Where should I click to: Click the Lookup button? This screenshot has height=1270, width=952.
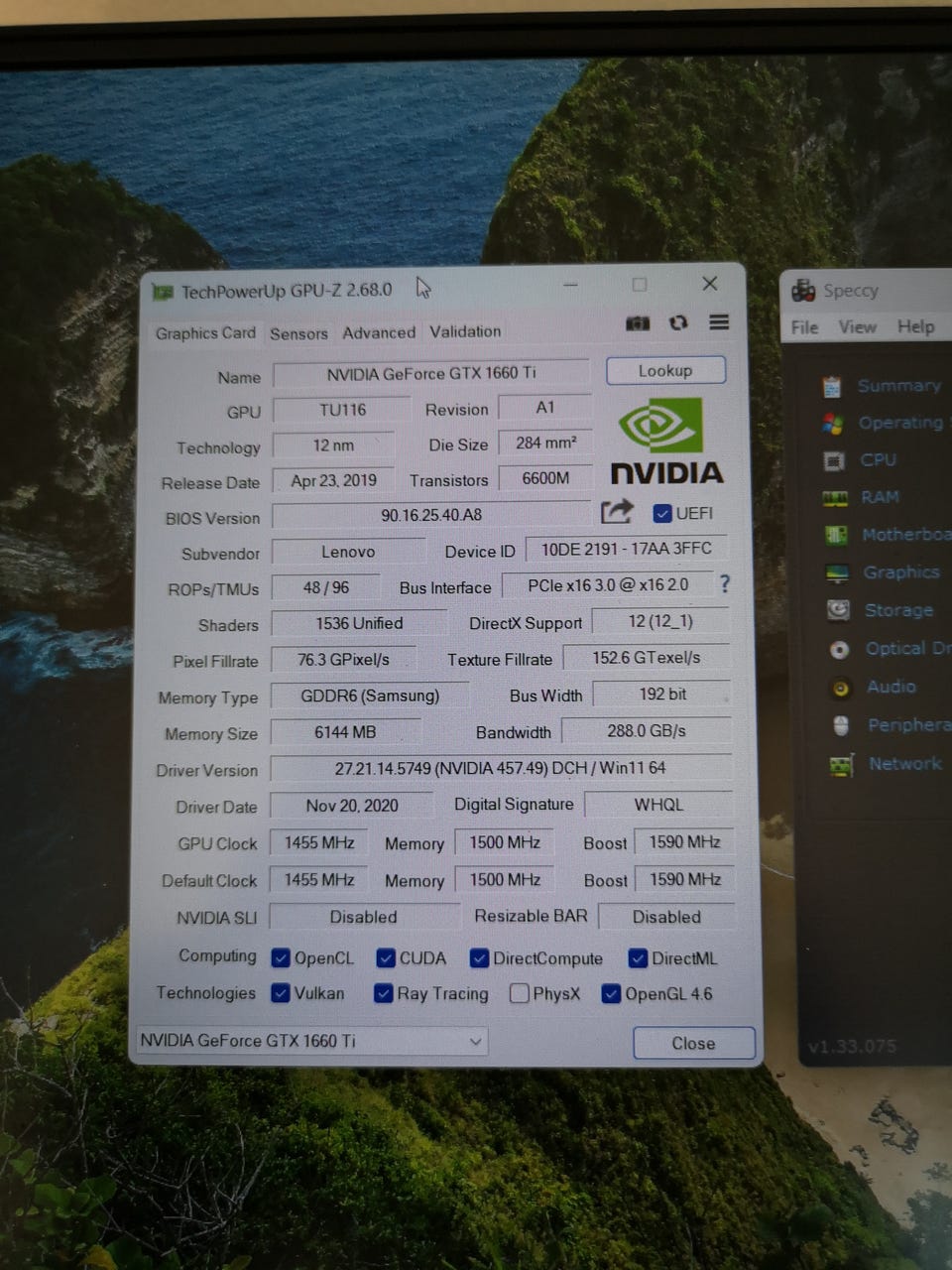665,370
